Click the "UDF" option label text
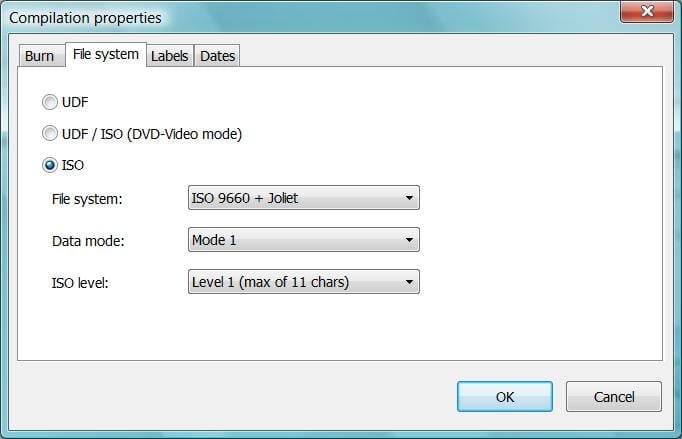 pyautogui.click(x=75, y=102)
